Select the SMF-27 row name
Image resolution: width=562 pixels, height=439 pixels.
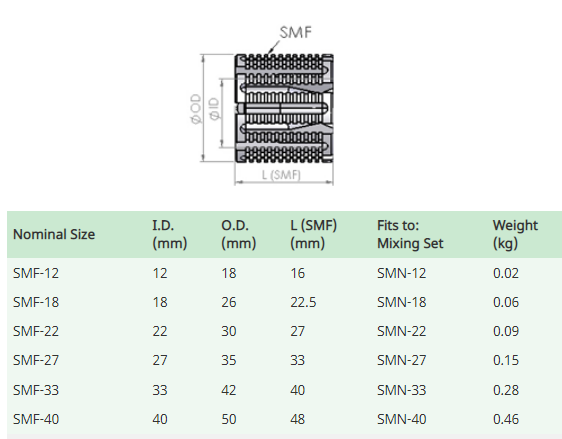pos(36,360)
